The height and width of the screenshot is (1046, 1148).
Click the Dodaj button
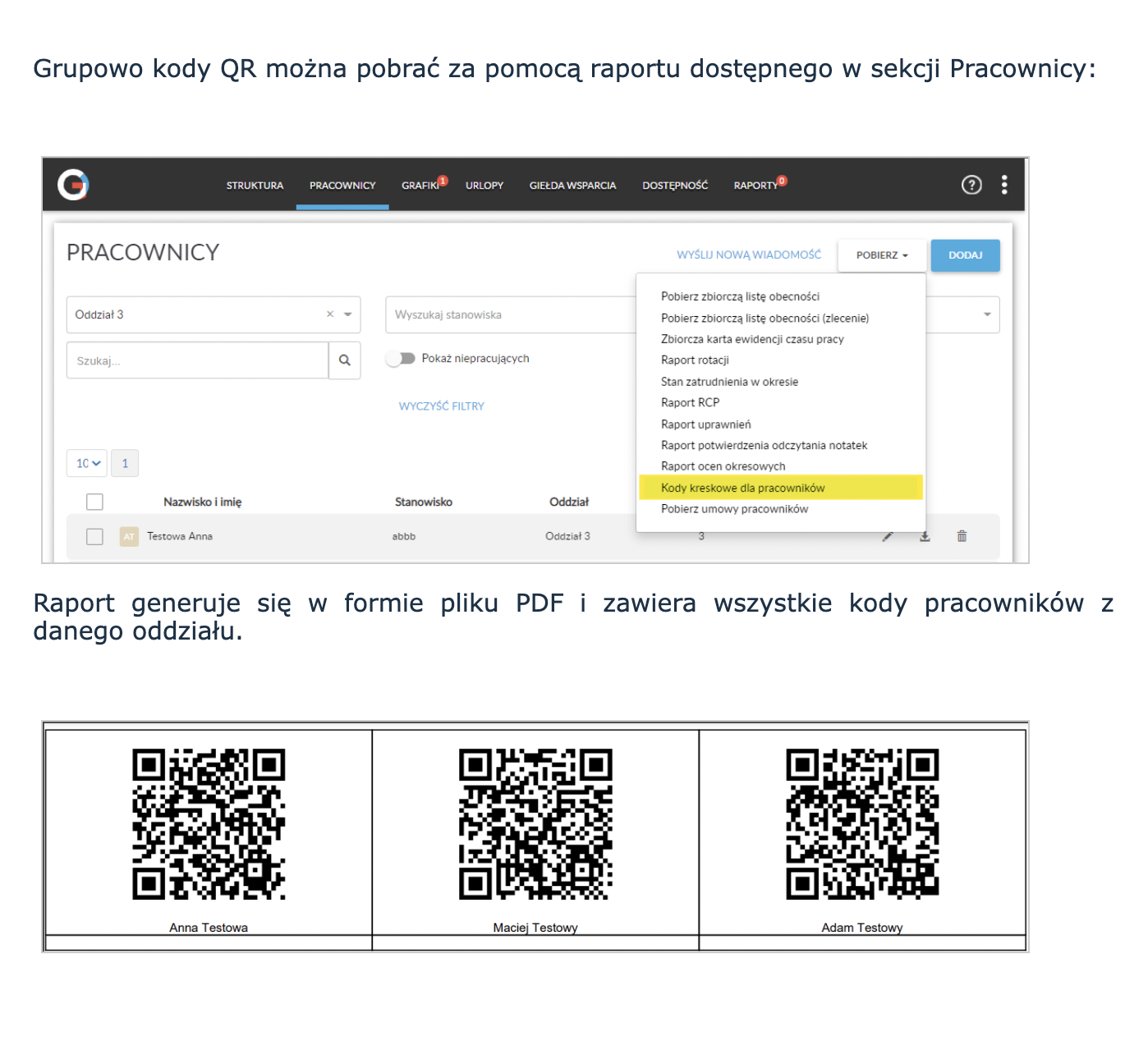coord(966,255)
